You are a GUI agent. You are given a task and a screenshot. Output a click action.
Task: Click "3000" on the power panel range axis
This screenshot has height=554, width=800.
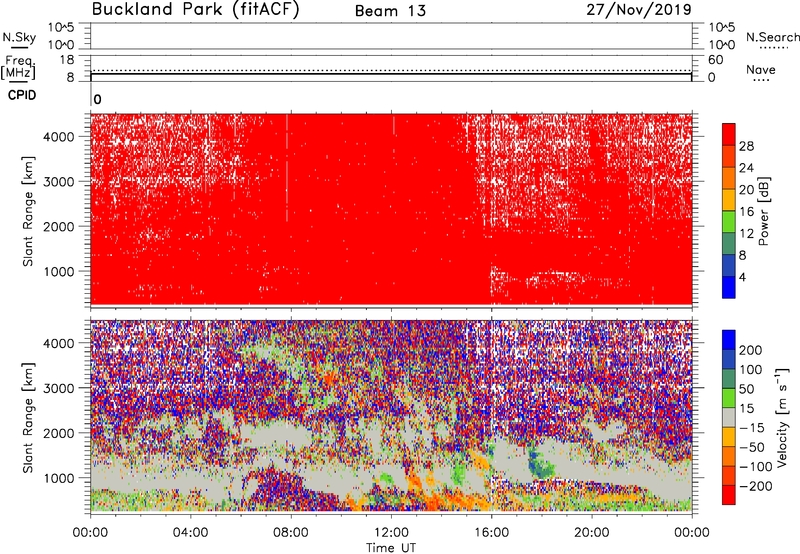click(59, 182)
